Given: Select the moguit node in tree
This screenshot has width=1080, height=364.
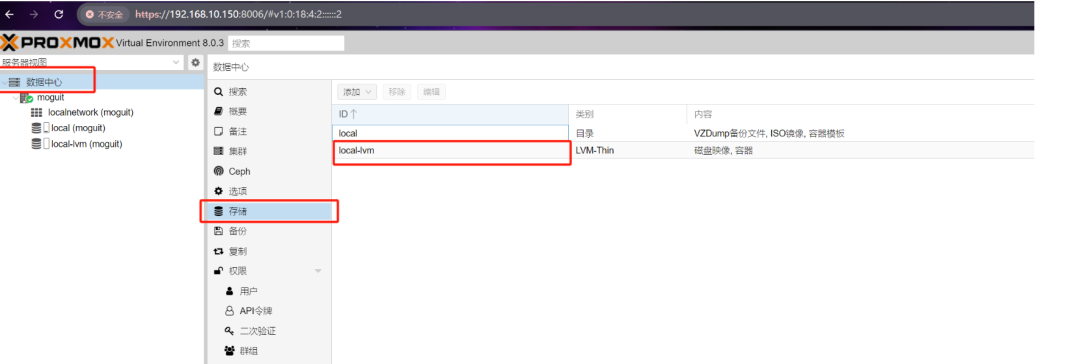Looking at the screenshot, I should click(x=50, y=98).
